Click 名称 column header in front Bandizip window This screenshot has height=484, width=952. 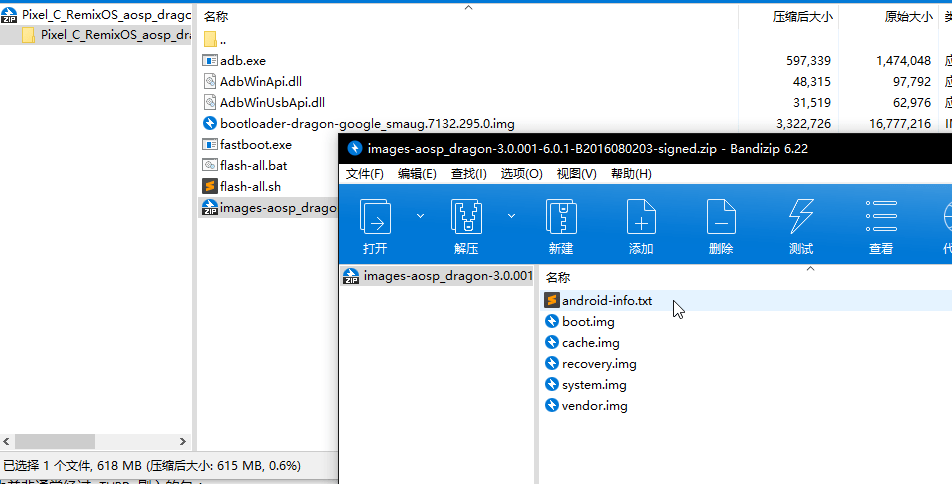point(557,278)
